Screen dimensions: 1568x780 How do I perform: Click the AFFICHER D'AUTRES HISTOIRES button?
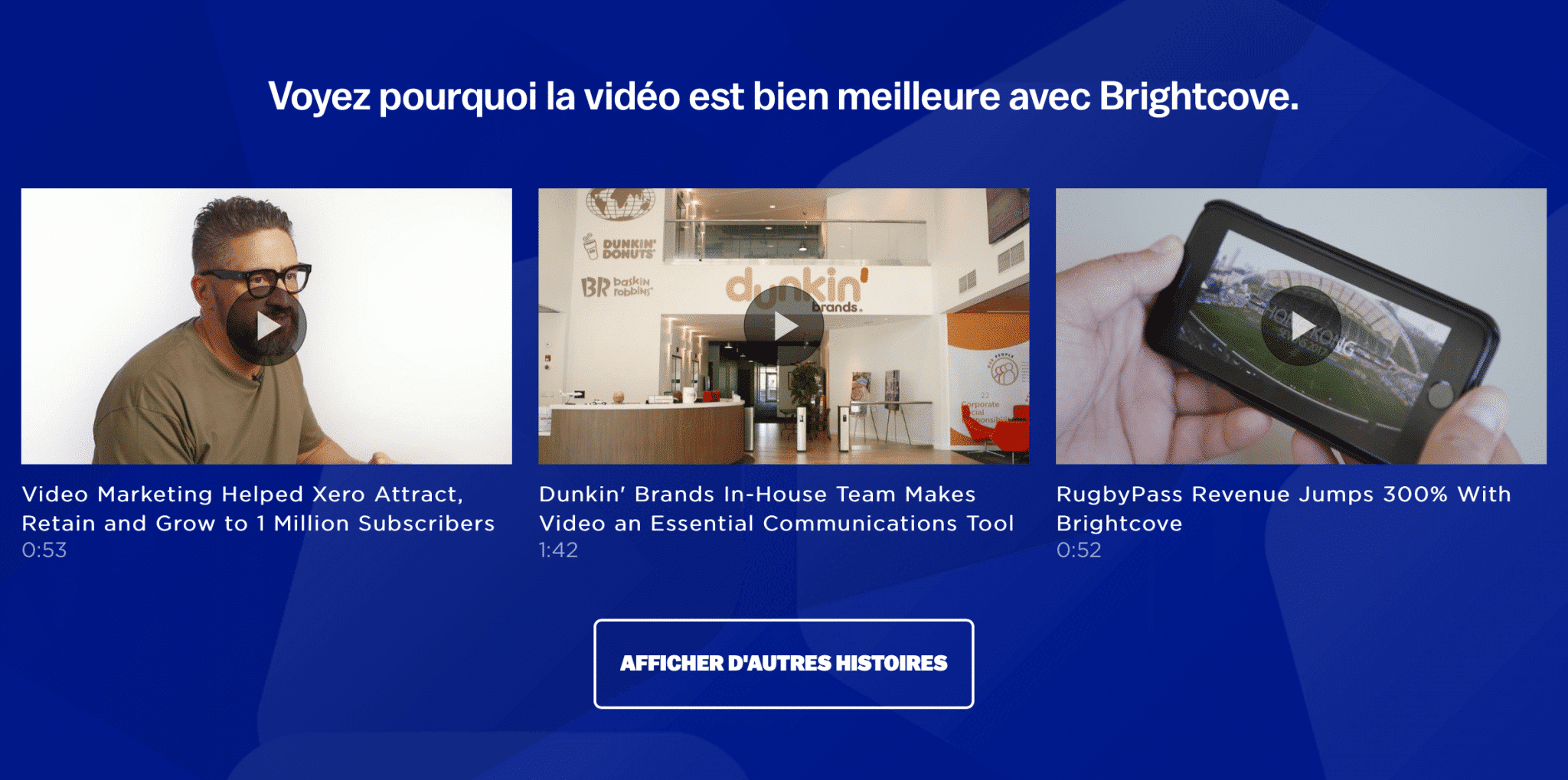[x=783, y=664]
